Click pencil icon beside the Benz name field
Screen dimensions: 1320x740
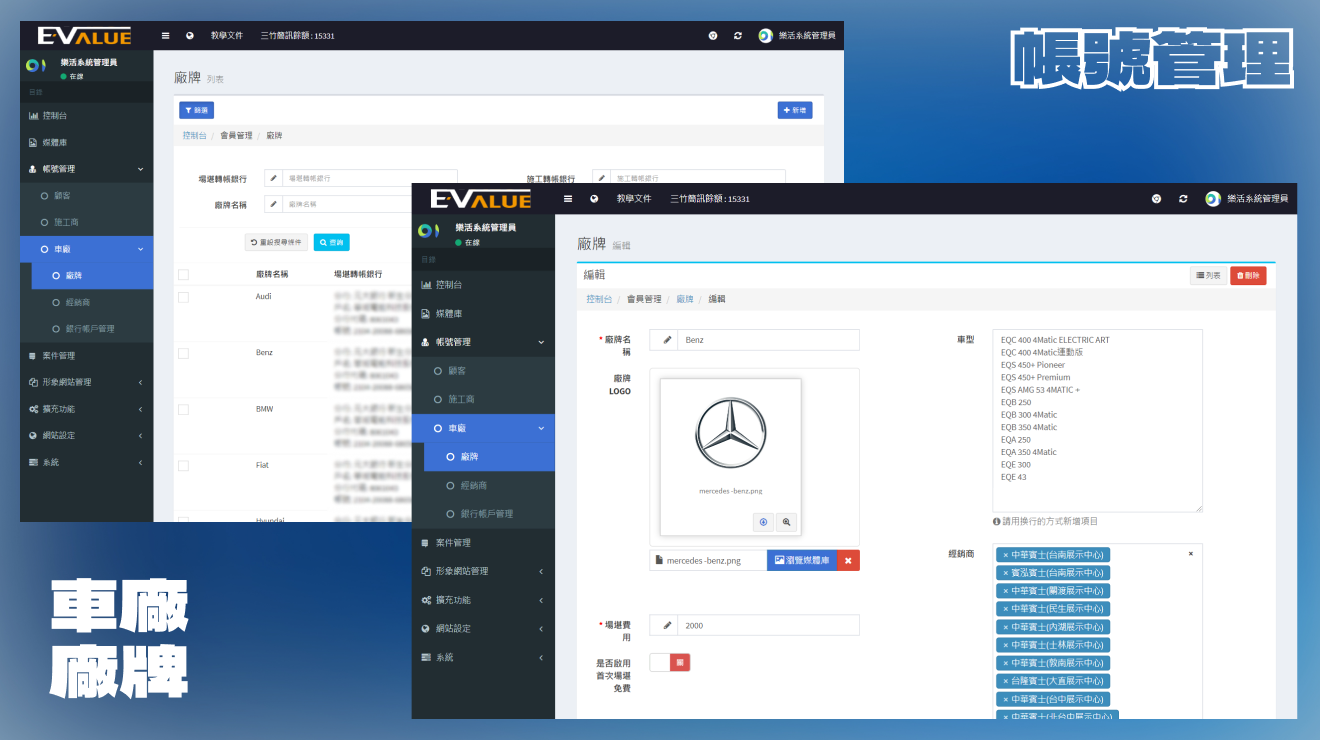(x=667, y=340)
